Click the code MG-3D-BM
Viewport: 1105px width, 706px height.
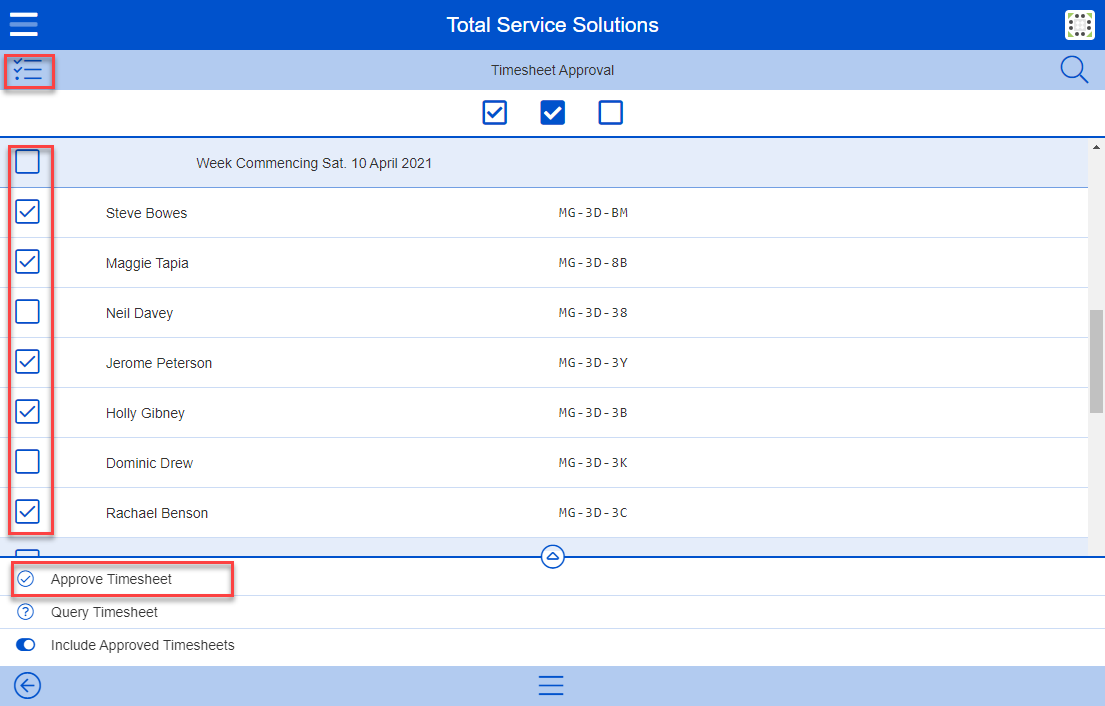click(593, 213)
